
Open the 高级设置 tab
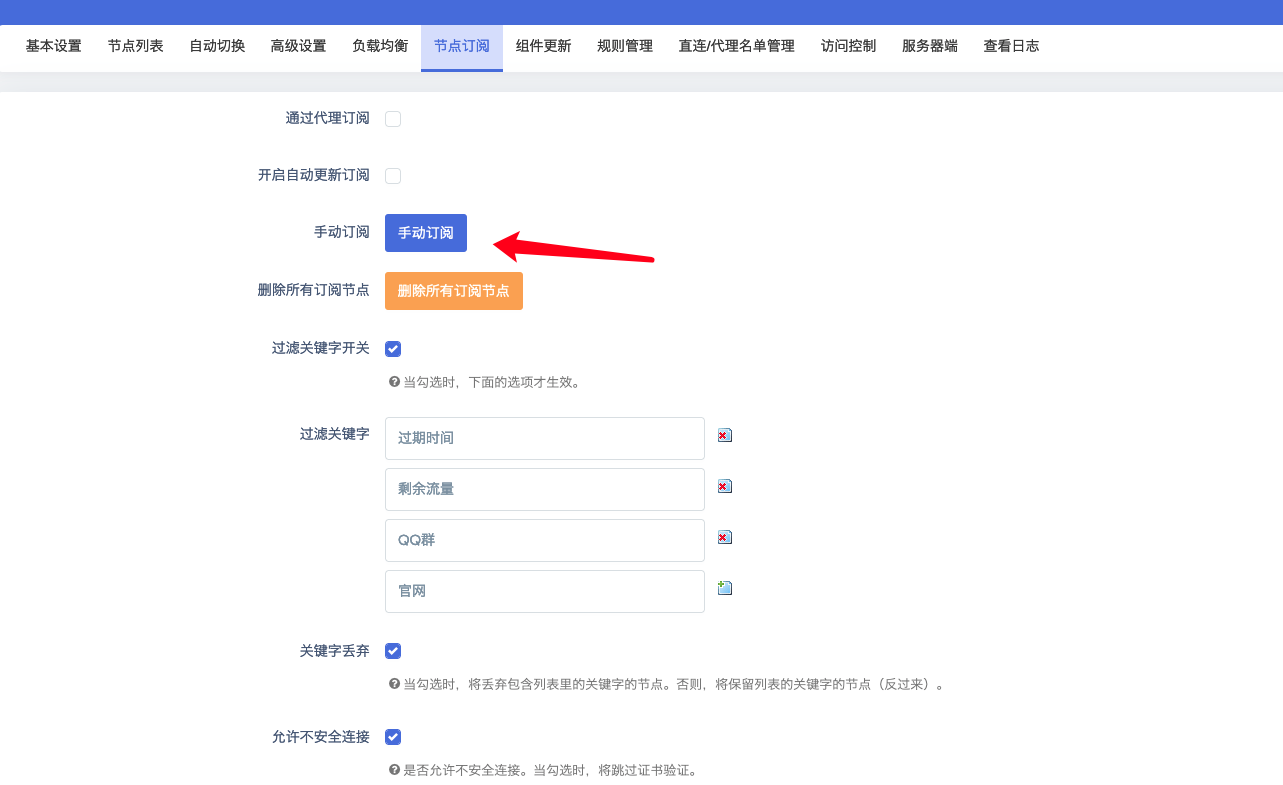(x=299, y=47)
